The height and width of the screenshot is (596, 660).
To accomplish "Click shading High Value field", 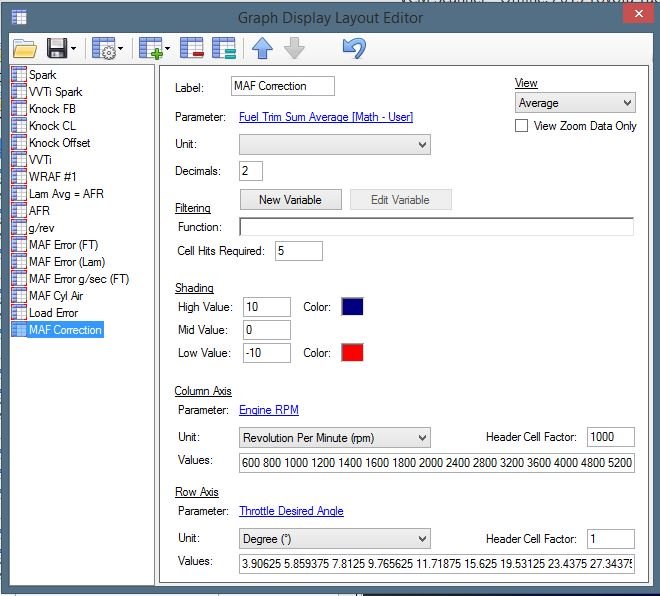I will click(x=266, y=307).
